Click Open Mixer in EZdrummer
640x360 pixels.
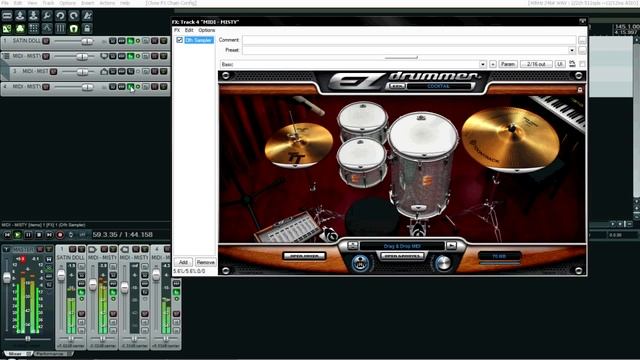pos(304,256)
